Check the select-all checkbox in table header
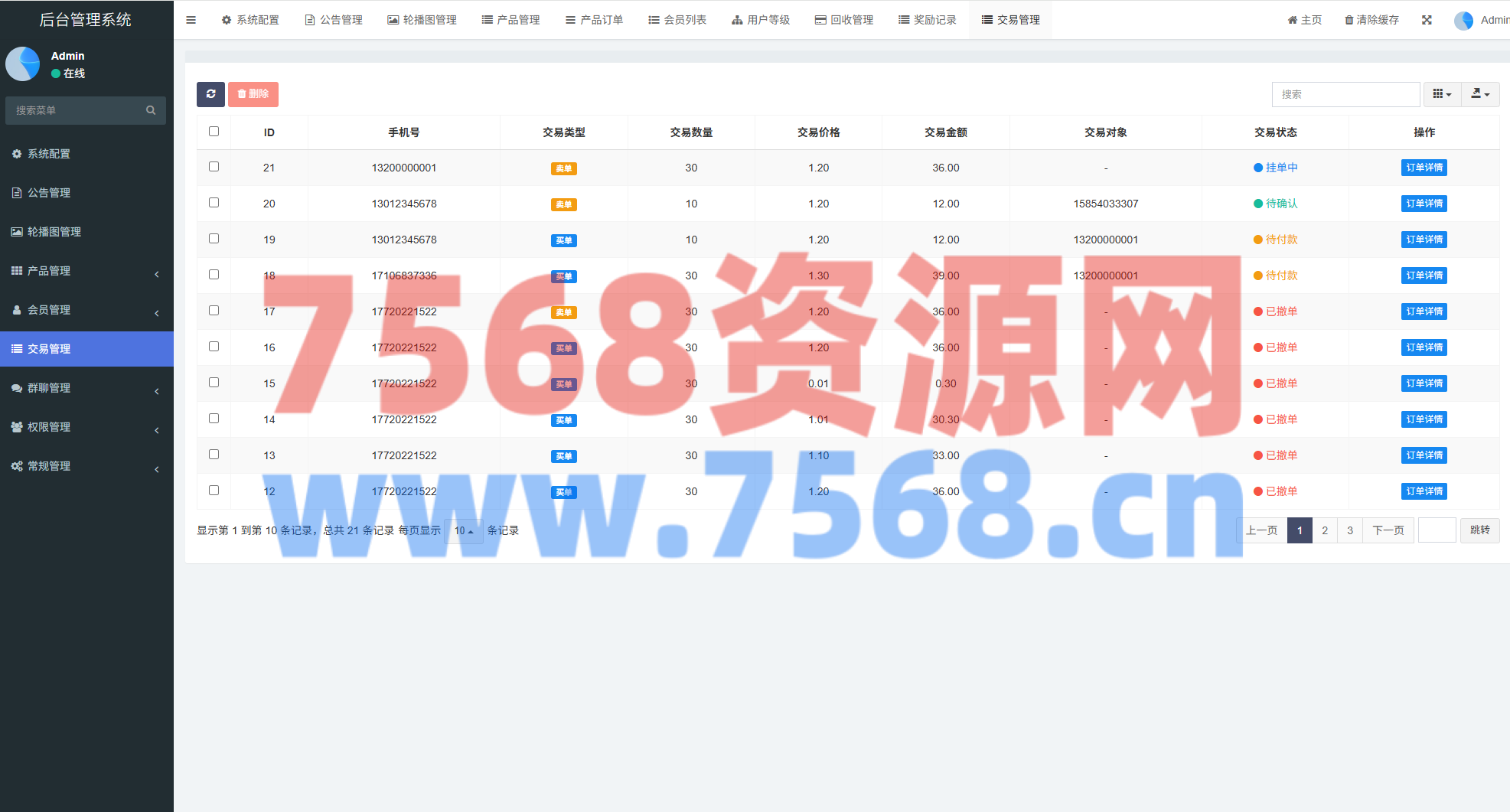Viewport: 1510px width, 812px height. click(x=214, y=132)
